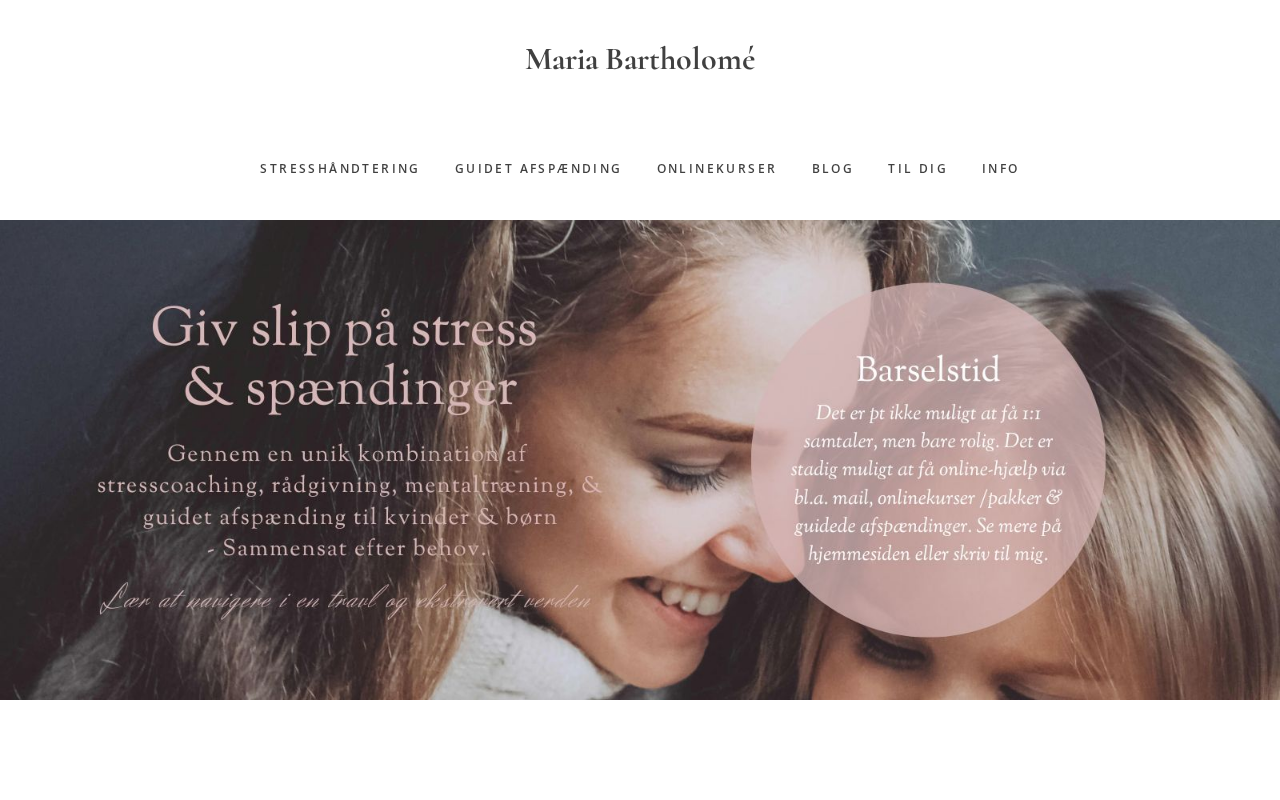1280x800 pixels.
Task: Click the '- Sammensat efter behov.' line
Action: 348,548
